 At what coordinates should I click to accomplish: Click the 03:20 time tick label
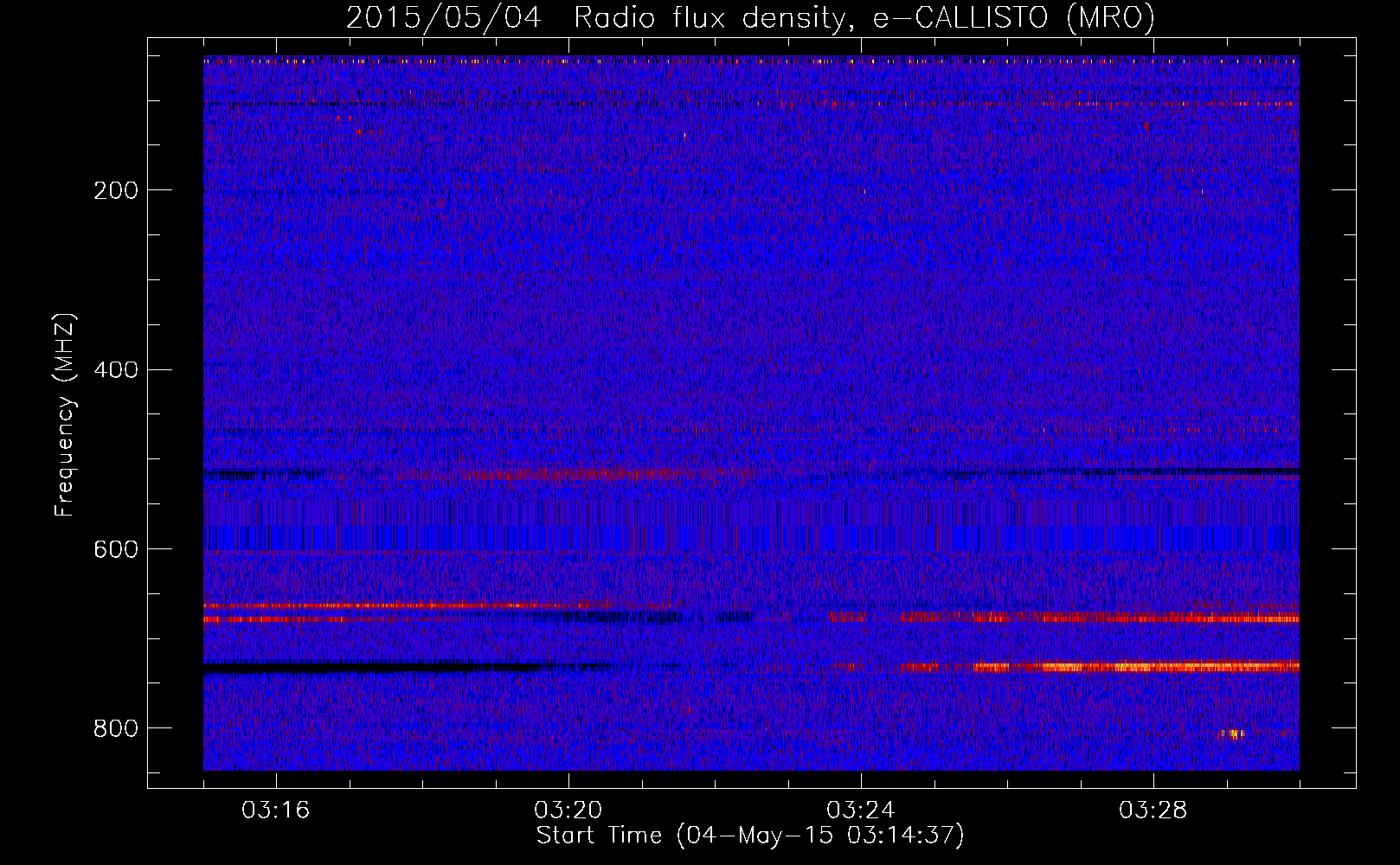tap(568, 811)
